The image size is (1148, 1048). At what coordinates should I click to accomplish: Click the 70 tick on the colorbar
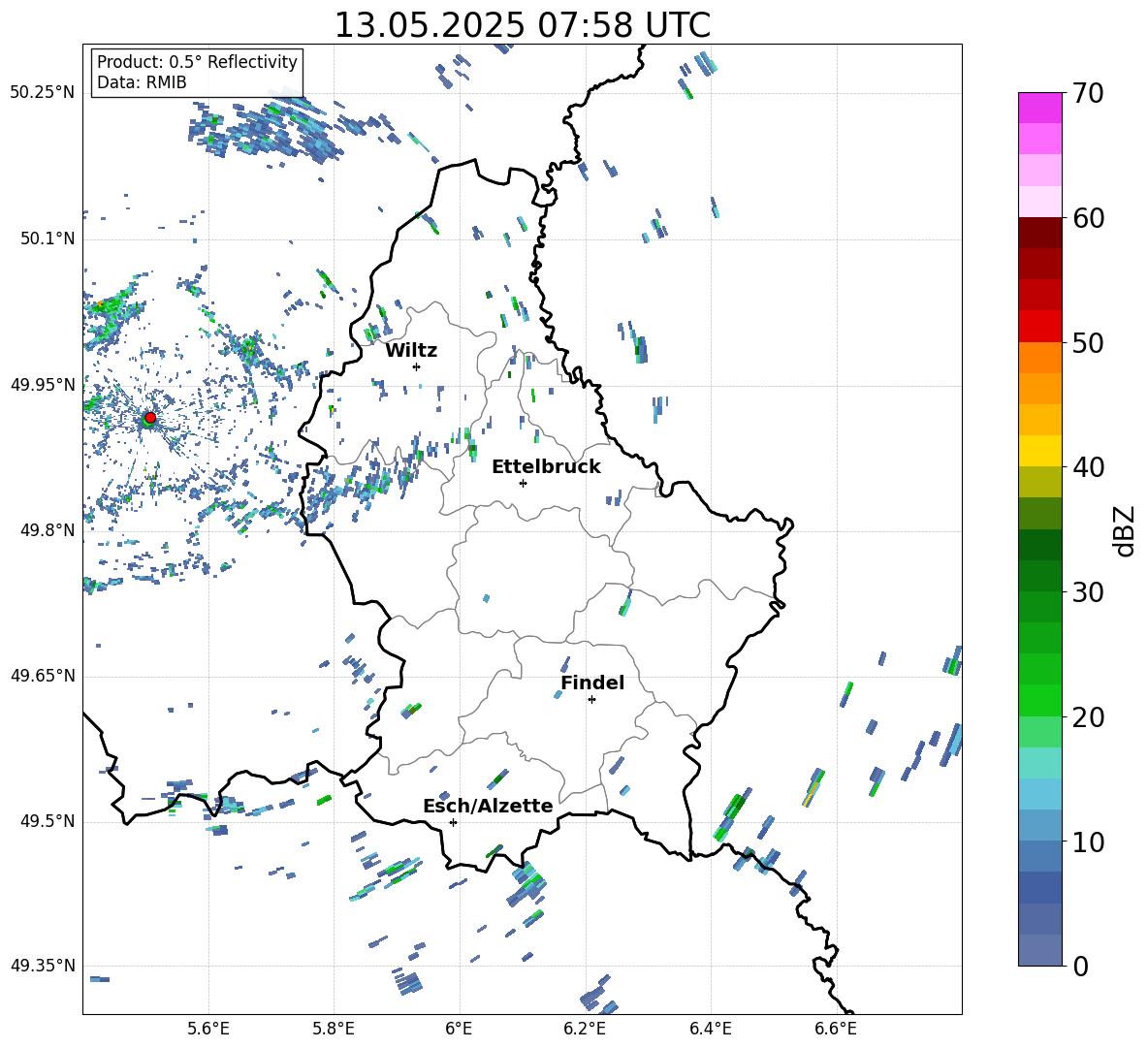[1088, 94]
